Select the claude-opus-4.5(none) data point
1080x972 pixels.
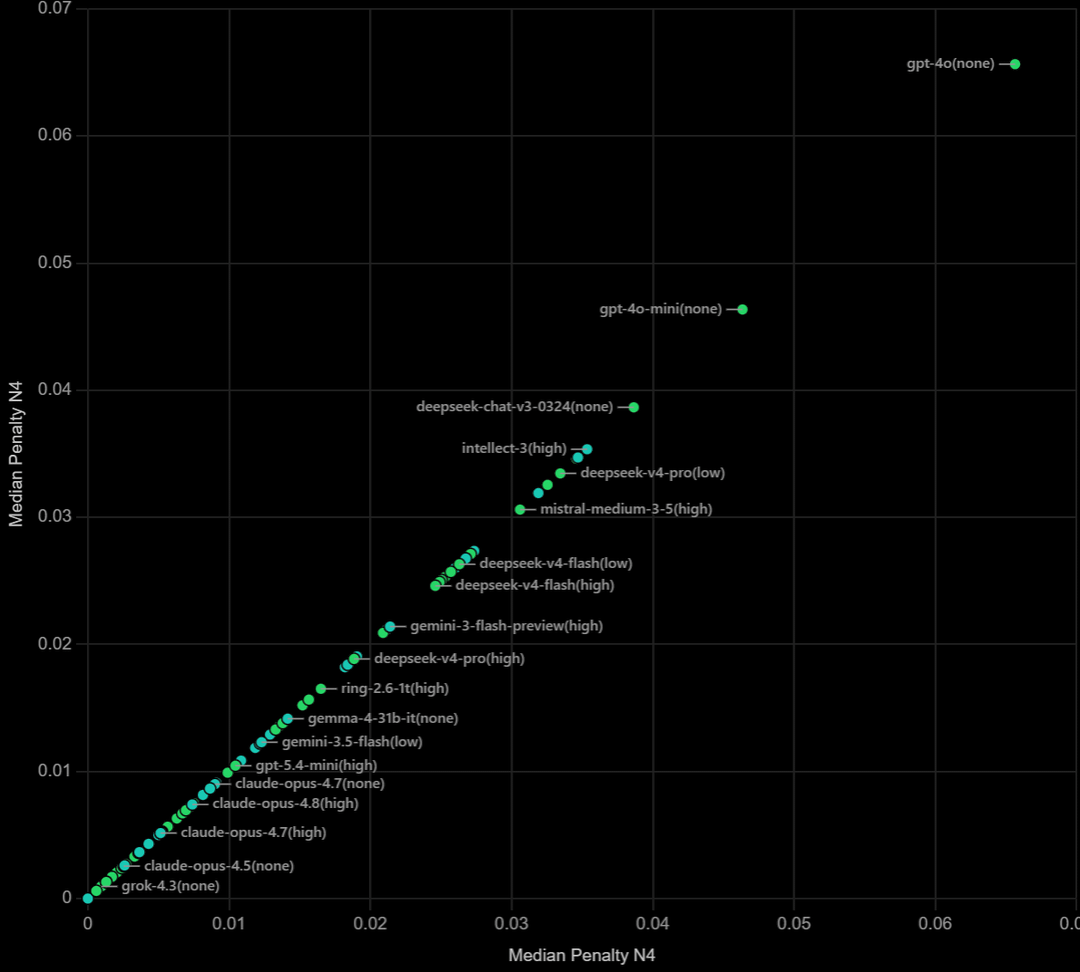pyautogui.click(x=124, y=866)
